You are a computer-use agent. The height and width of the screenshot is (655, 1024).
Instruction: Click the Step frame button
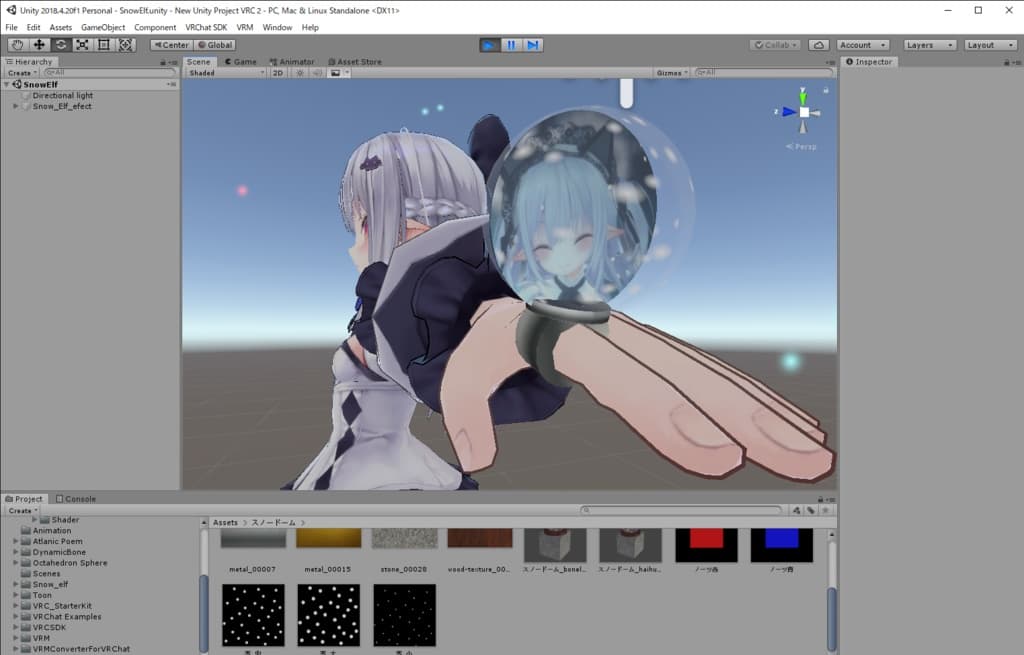533,45
